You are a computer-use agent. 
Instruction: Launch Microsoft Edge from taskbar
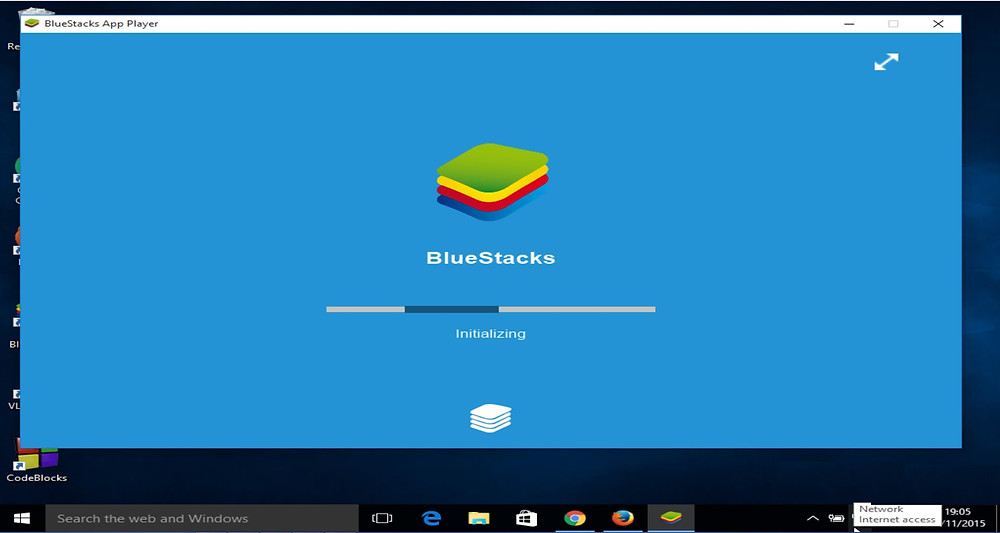click(432, 518)
